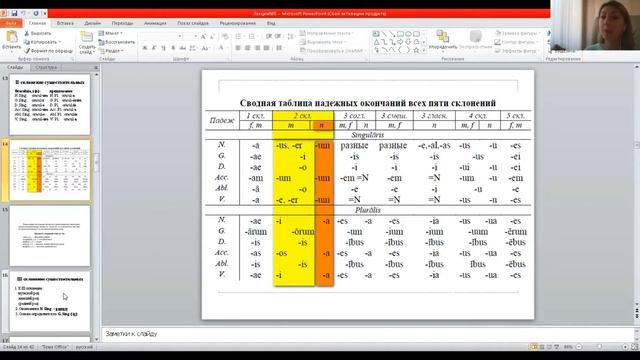Viewport: 640px width, 360px height.
Task: Select the triangle shape in gallery
Action: (376, 42)
